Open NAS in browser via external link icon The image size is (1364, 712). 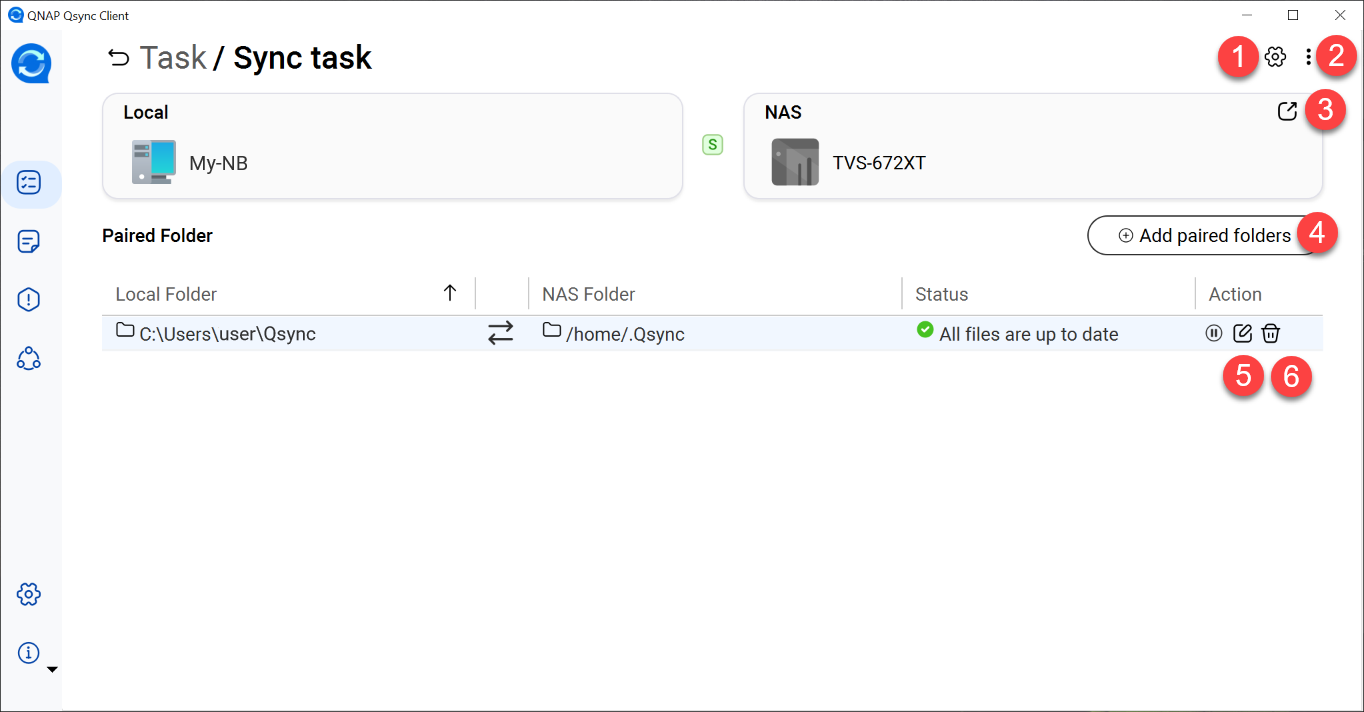coord(1287,112)
